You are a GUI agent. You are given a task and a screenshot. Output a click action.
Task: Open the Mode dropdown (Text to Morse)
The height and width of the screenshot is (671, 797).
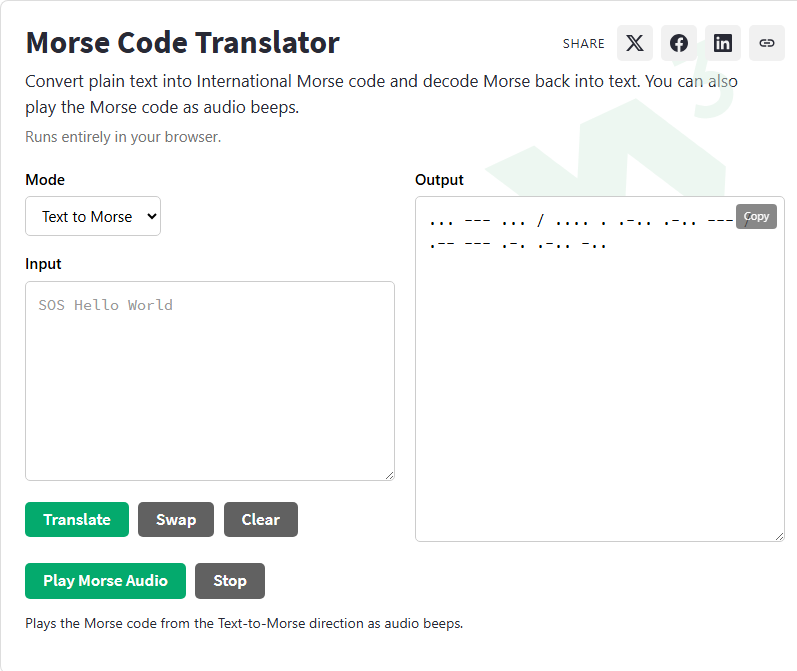tap(93, 216)
